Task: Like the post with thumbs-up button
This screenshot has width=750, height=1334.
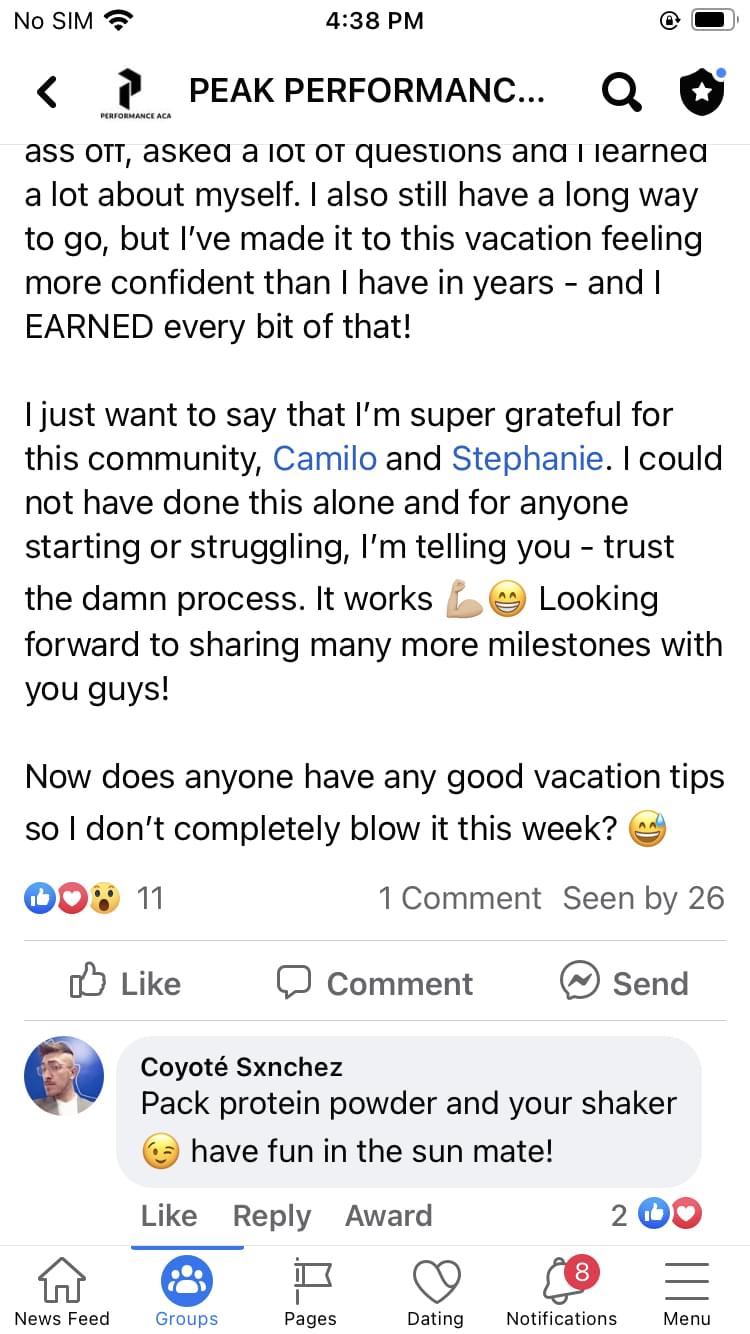Action: pyautogui.click(x=129, y=983)
